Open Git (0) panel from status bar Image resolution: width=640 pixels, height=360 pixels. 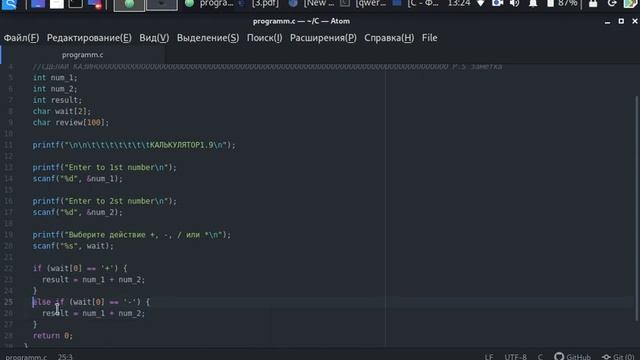click(618, 356)
